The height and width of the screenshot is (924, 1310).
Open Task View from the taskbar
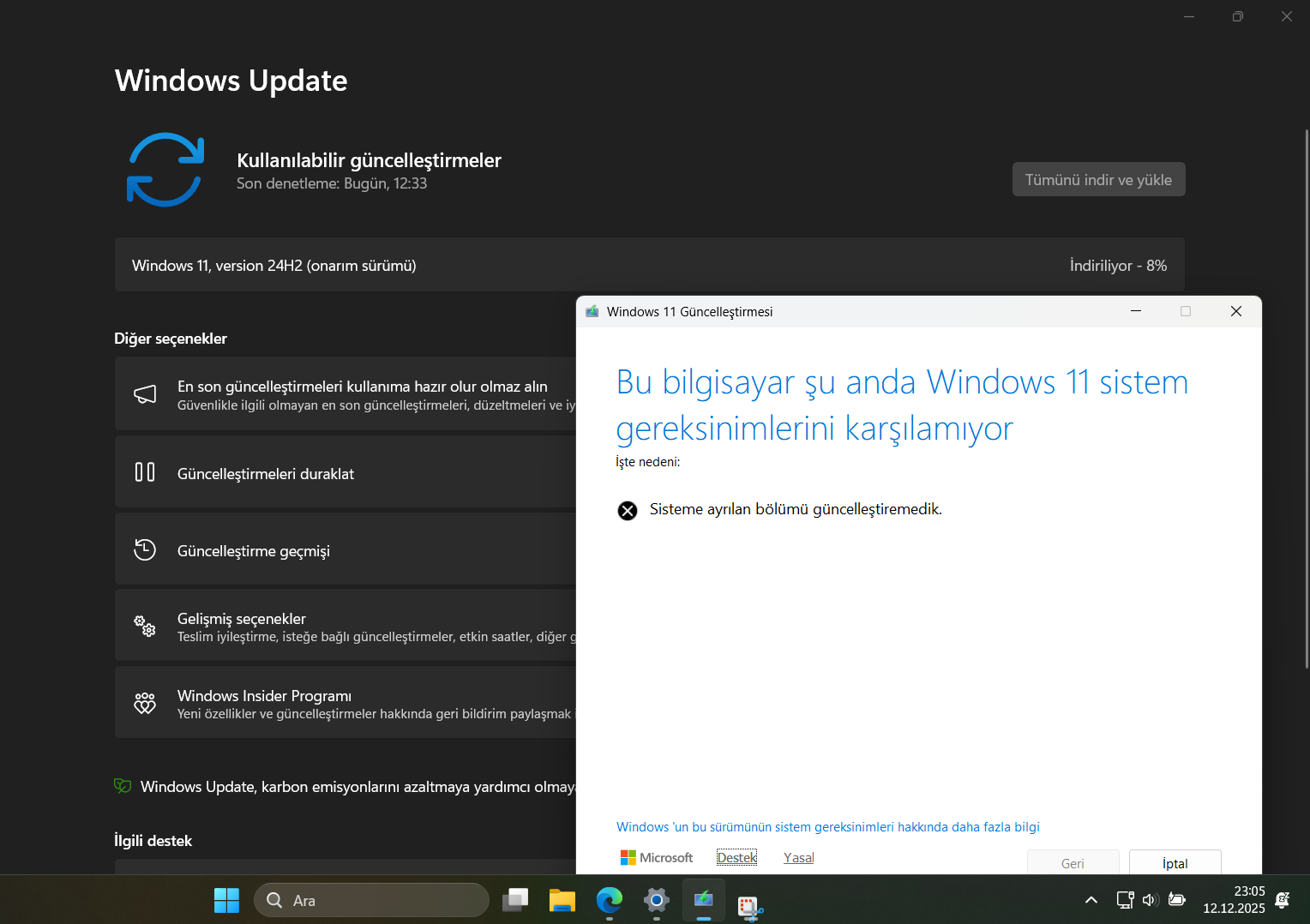515,900
